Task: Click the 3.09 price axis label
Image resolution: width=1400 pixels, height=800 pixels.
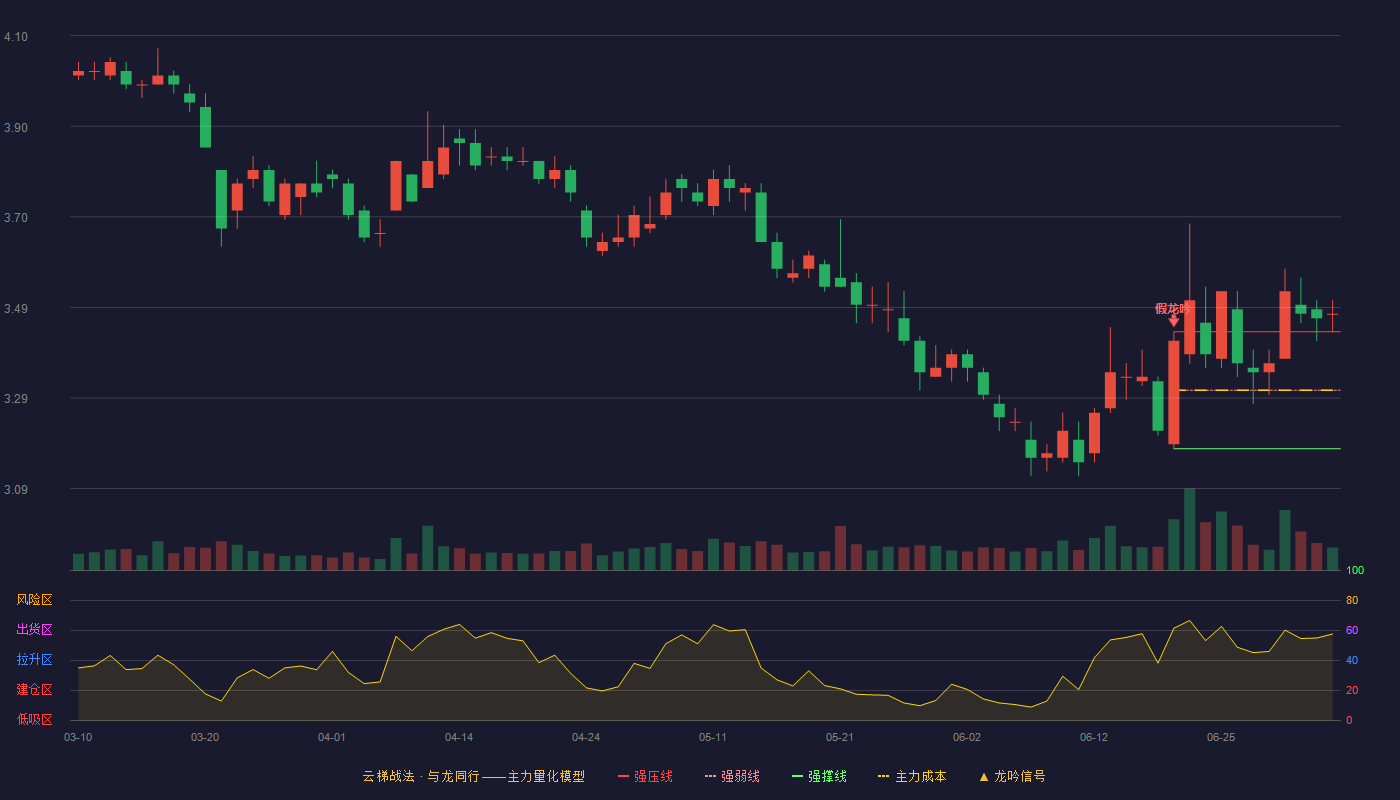Action: 16,490
